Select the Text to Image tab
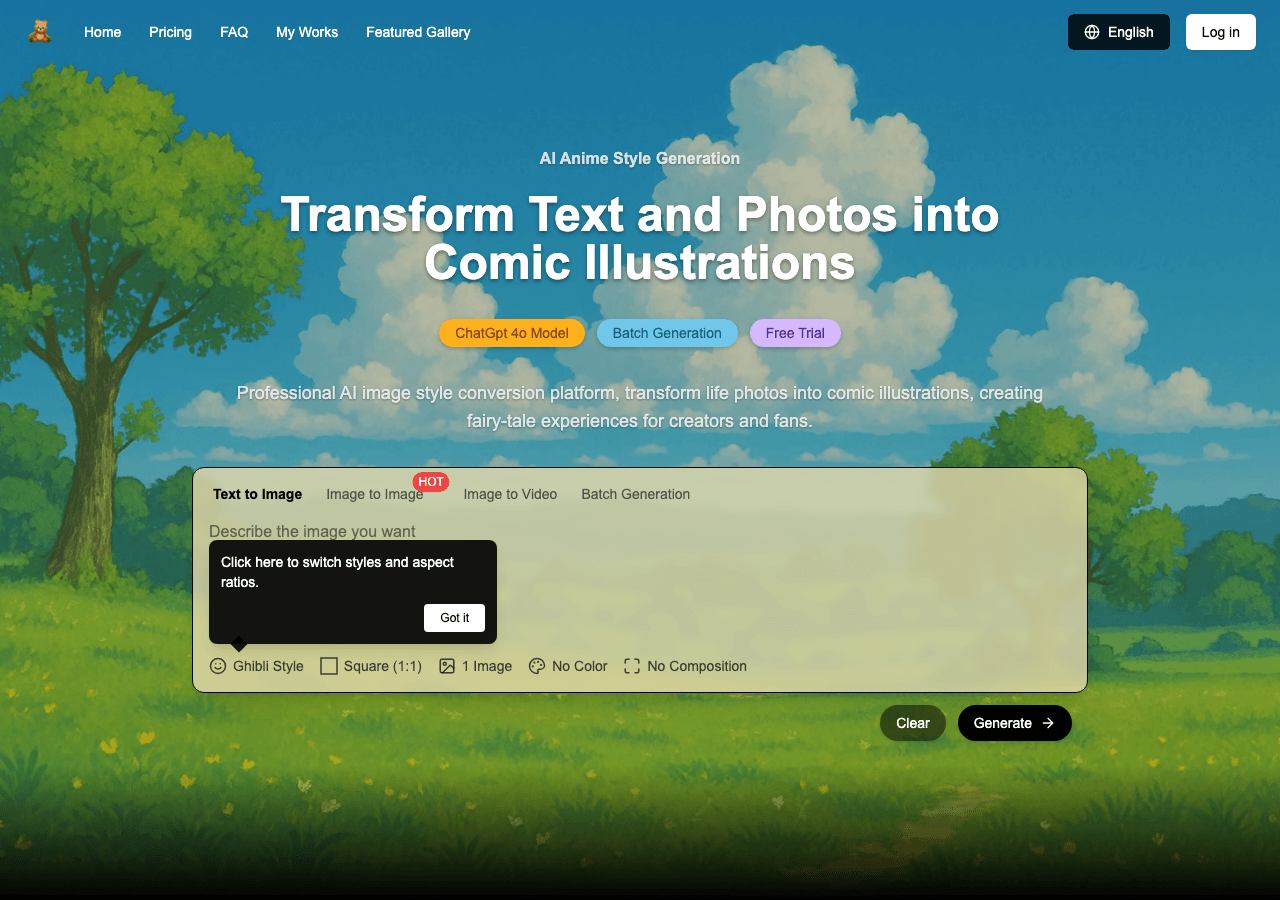This screenshot has width=1280, height=900. (x=257, y=494)
